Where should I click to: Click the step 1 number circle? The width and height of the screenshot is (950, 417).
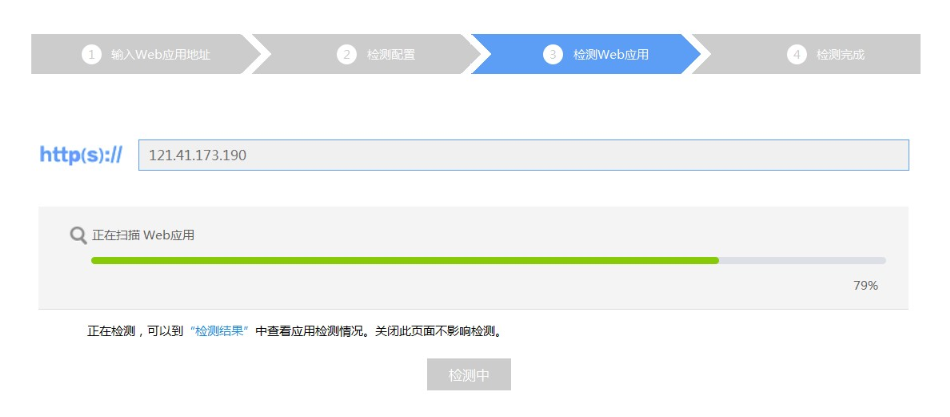(91, 55)
